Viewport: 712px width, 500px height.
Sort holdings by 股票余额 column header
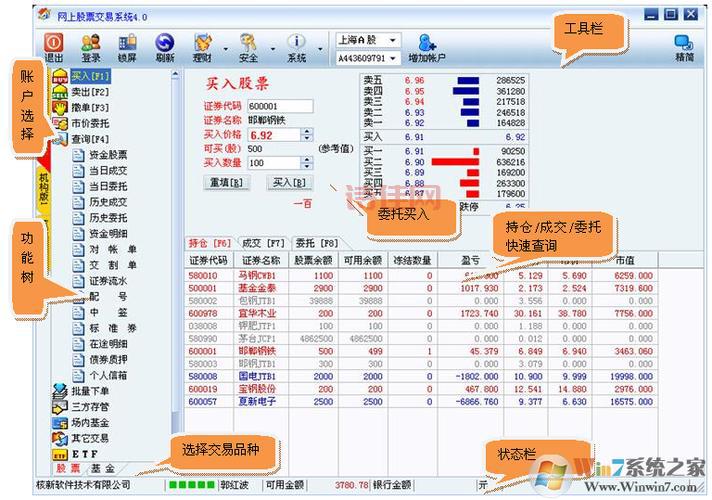[313, 260]
